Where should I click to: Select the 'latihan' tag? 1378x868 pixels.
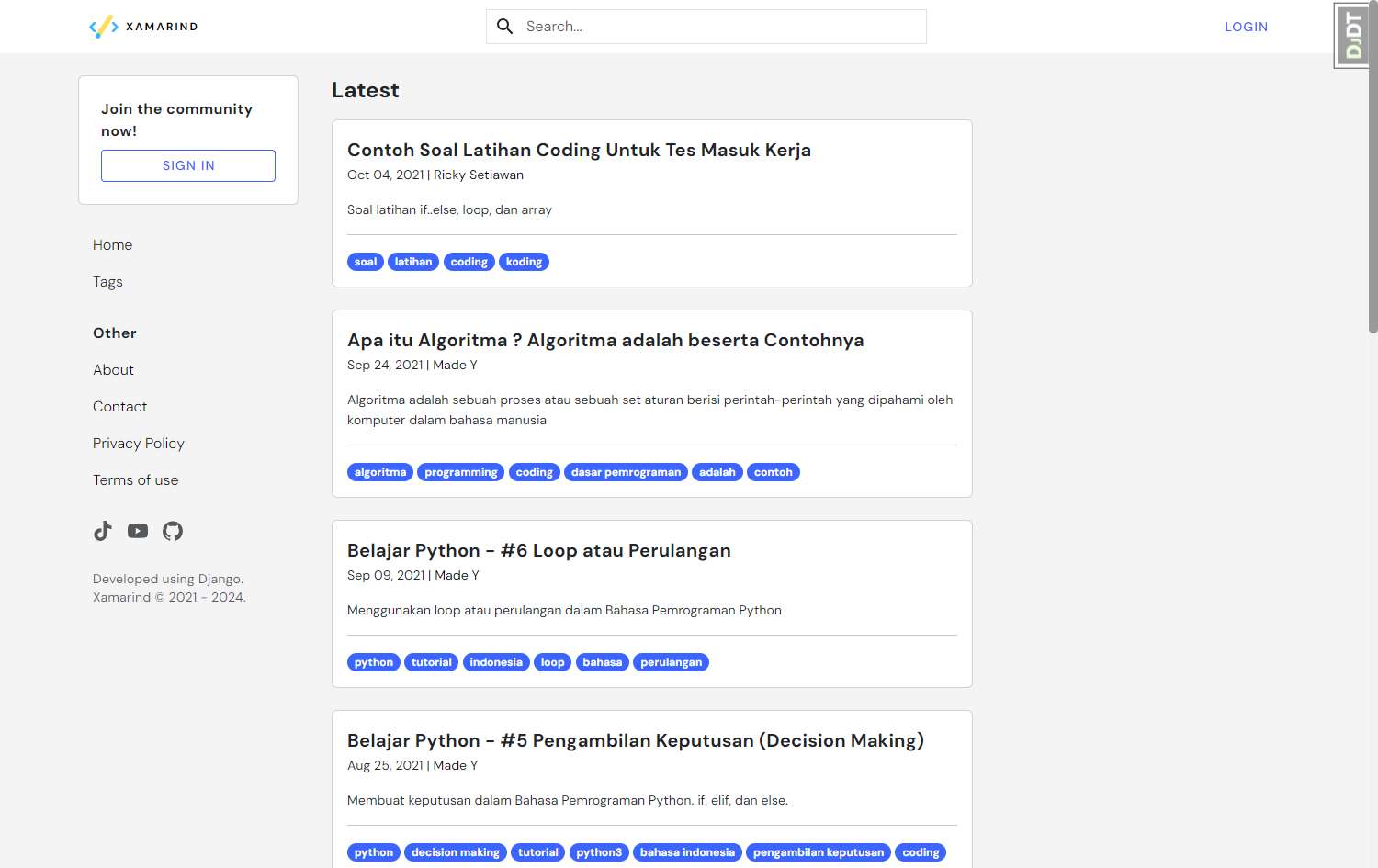413,262
